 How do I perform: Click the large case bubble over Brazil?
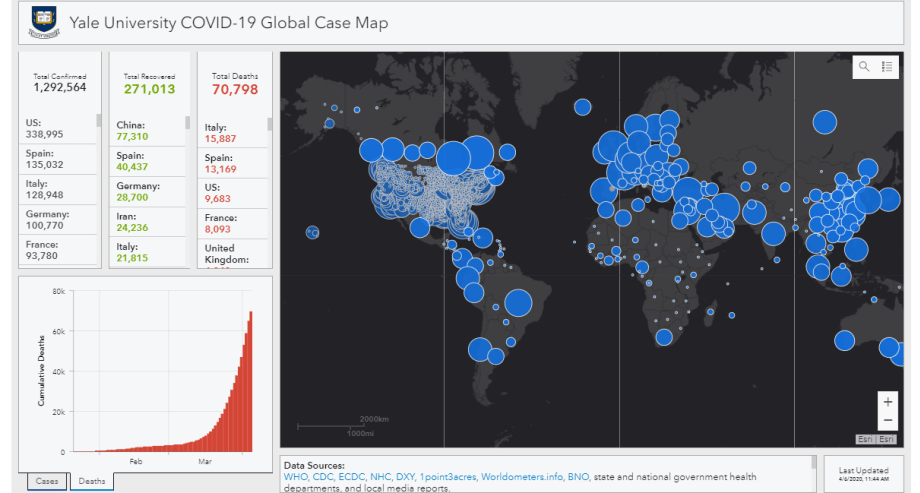[x=518, y=302]
